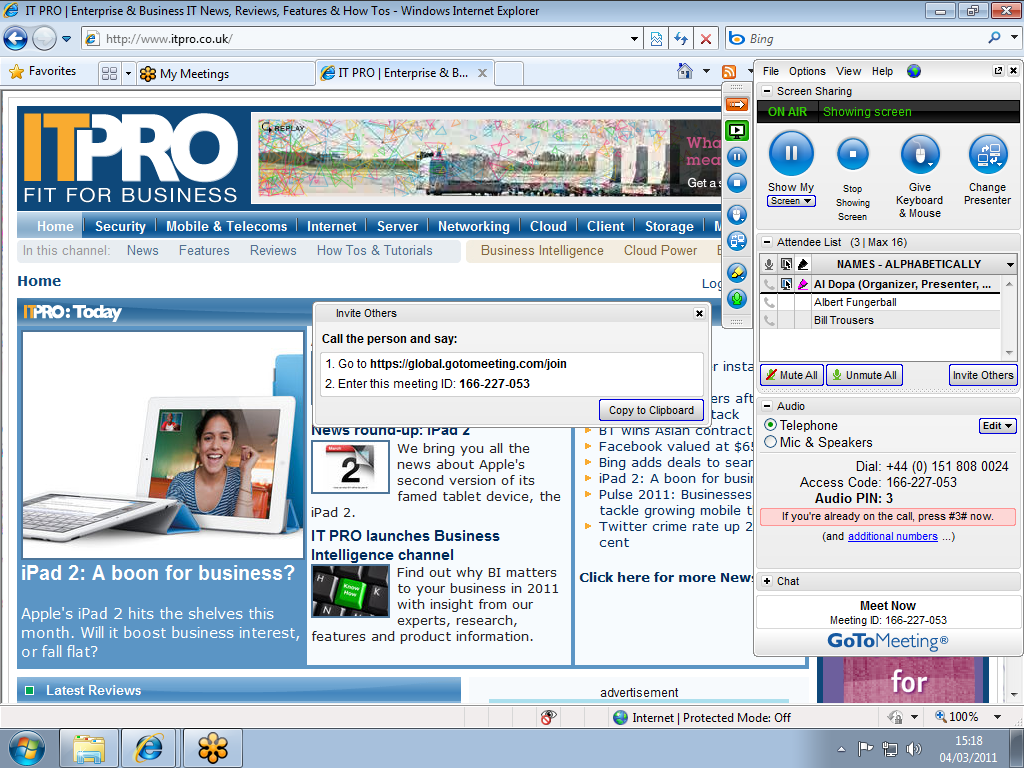The image size is (1024, 768).
Task: Click the Change Presenter round icon
Action: click(x=987, y=155)
